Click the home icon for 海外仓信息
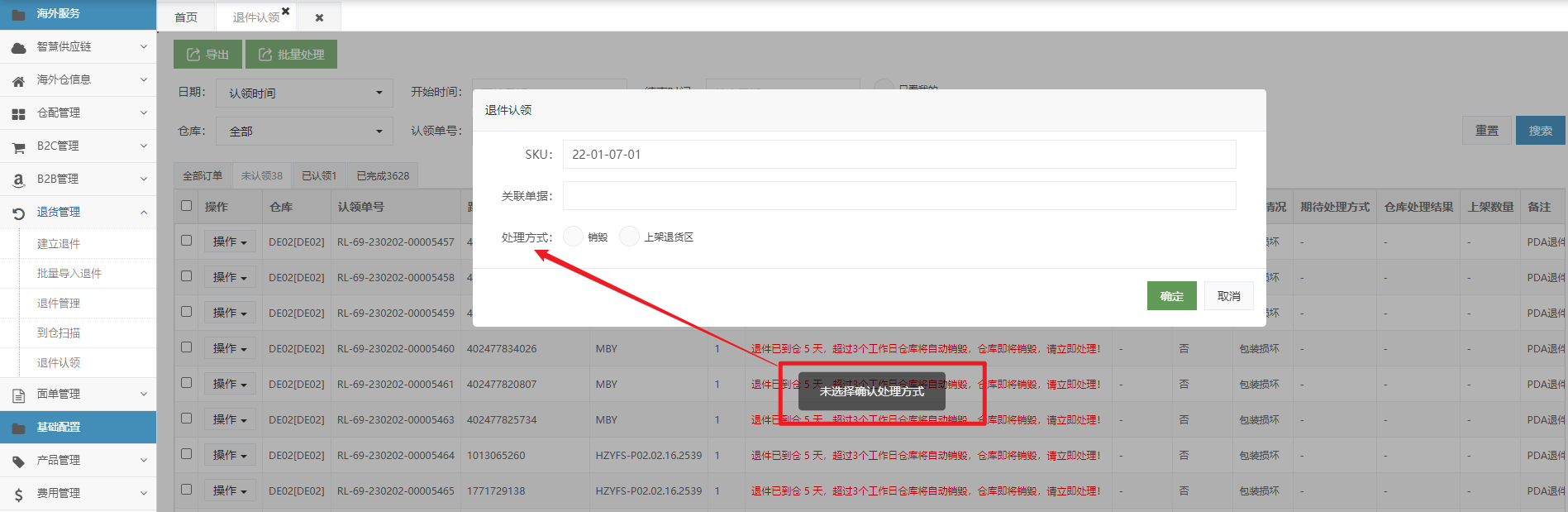Image resolution: width=1568 pixels, height=512 pixels. pos(18,80)
